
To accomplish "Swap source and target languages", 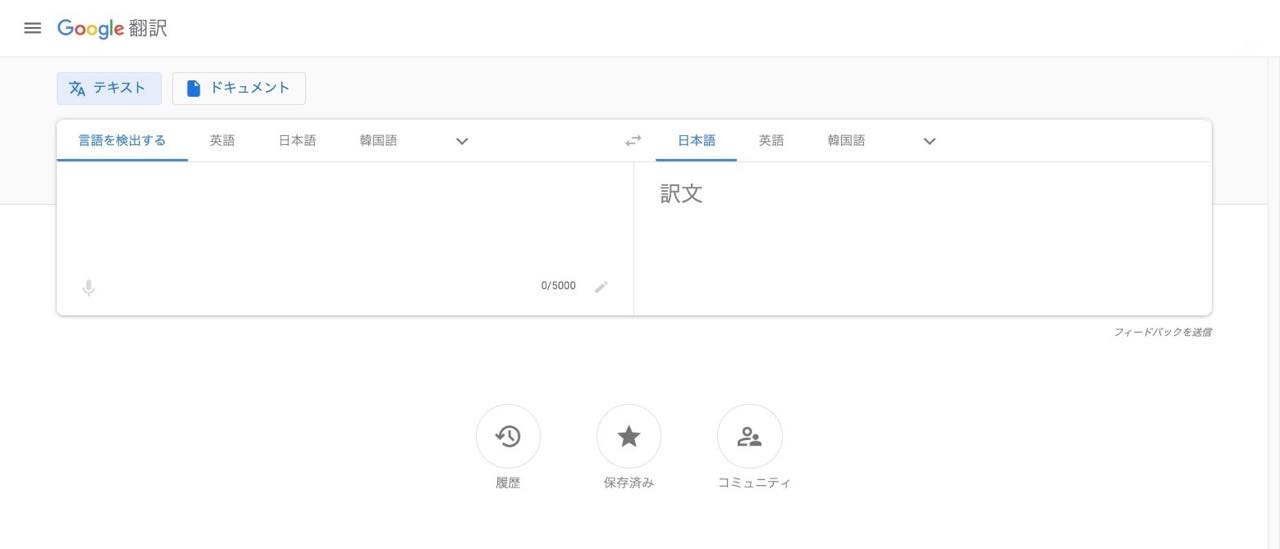I will click(633, 141).
